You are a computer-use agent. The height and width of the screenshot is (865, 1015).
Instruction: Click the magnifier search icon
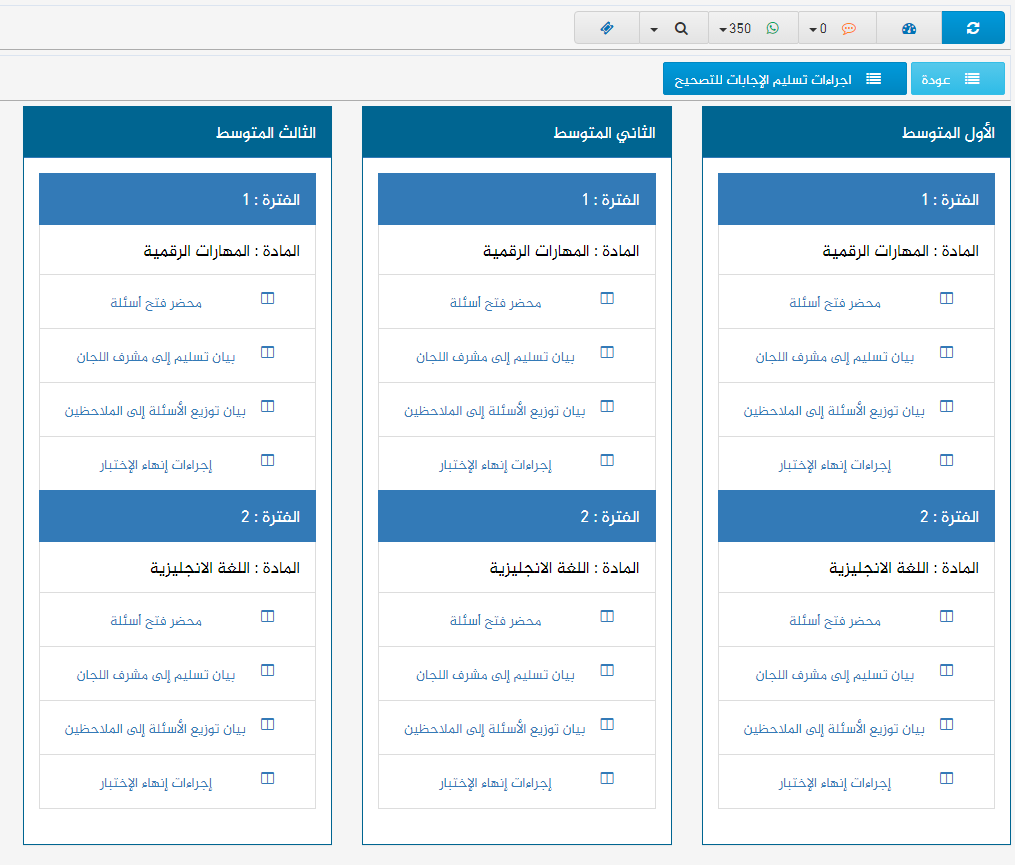pyautogui.click(x=682, y=28)
